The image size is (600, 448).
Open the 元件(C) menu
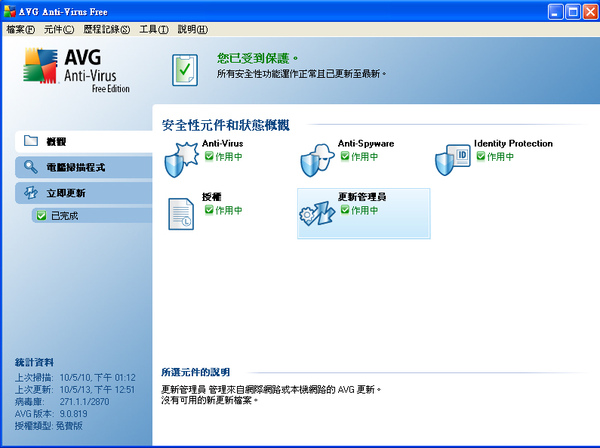[x=59, y=29]
